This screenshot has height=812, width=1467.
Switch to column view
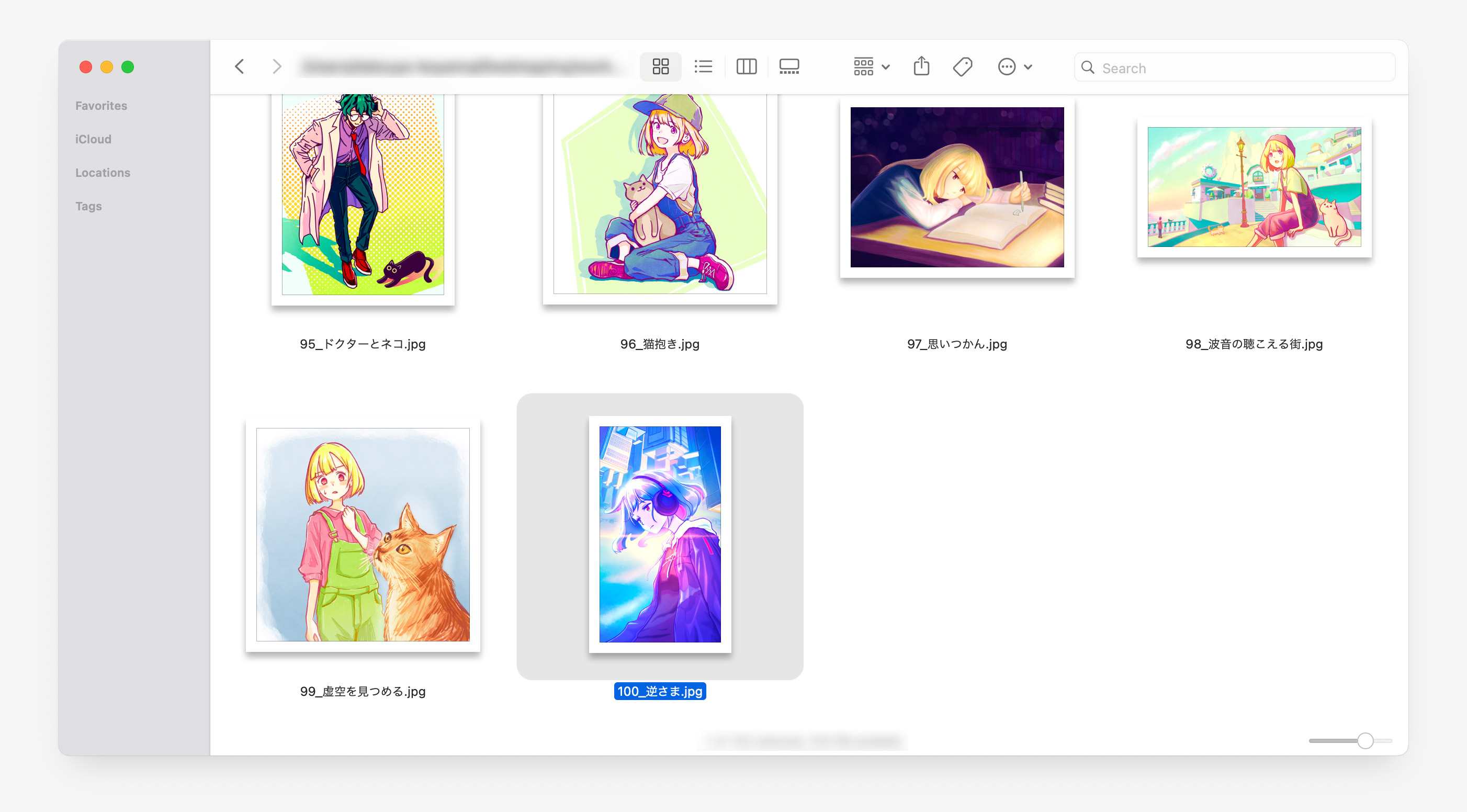[x=746, y=67]
